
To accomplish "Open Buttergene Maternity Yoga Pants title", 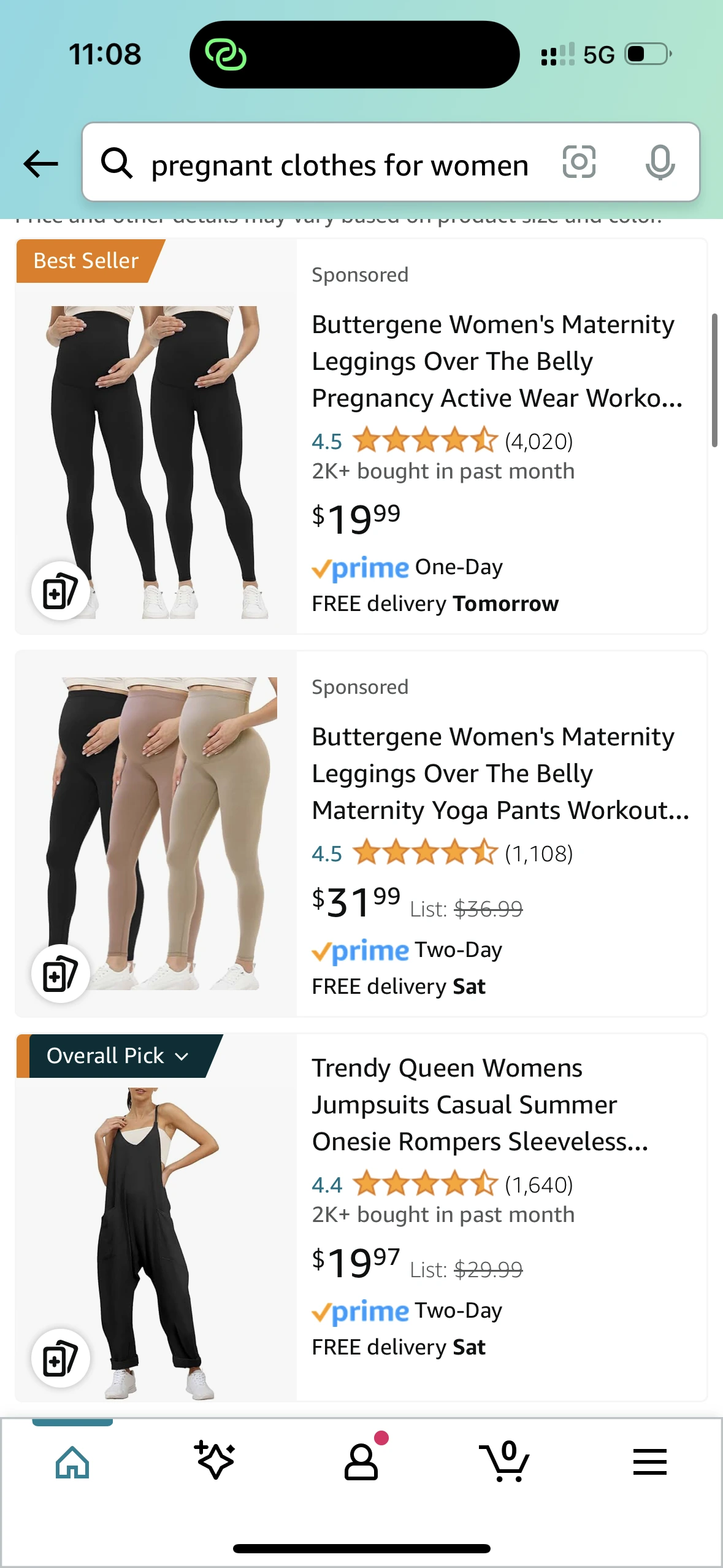I will point(500,774).
